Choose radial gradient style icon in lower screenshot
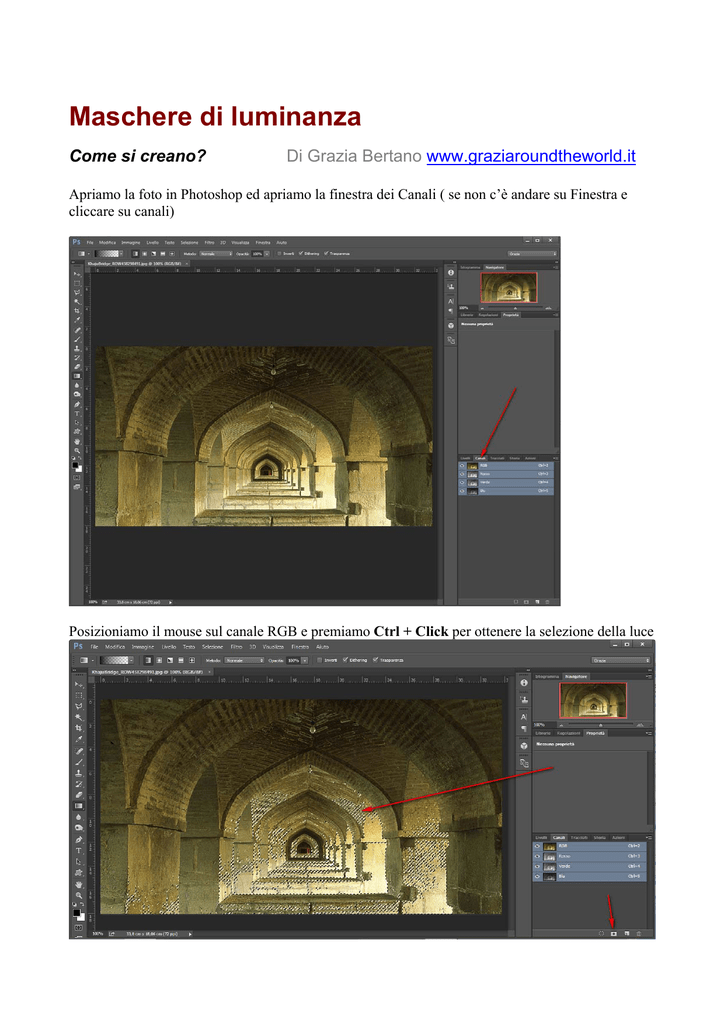Image resolution: width=724 pixels, height=1024 pixels. (159, 660)
